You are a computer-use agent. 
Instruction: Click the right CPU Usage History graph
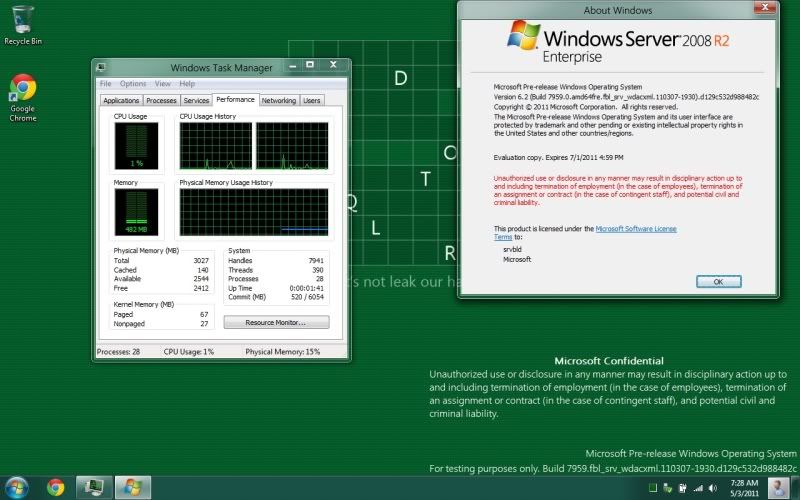click(x=292, y=146)
